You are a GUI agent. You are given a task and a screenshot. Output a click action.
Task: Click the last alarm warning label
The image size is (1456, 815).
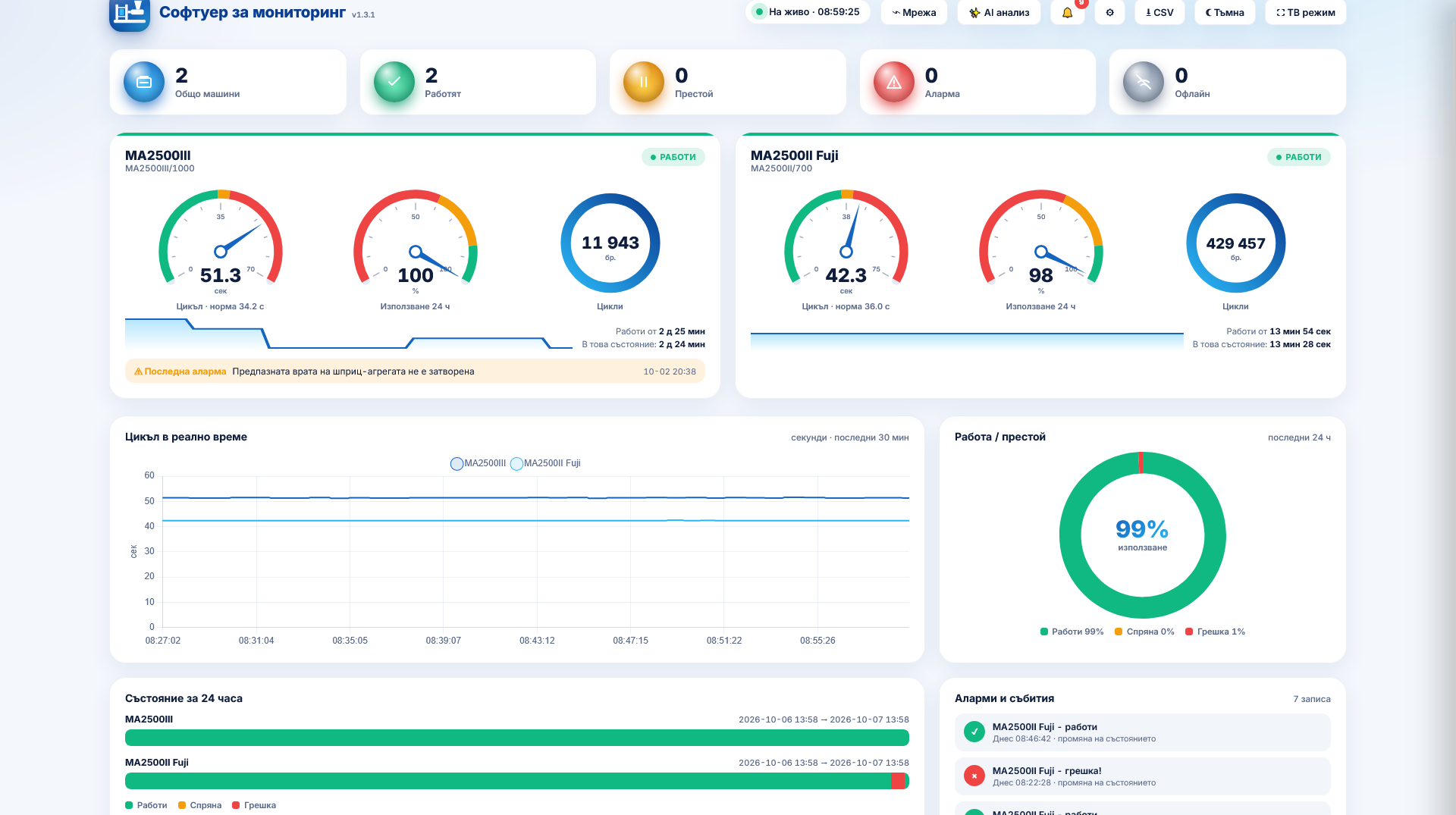[180, 371]
